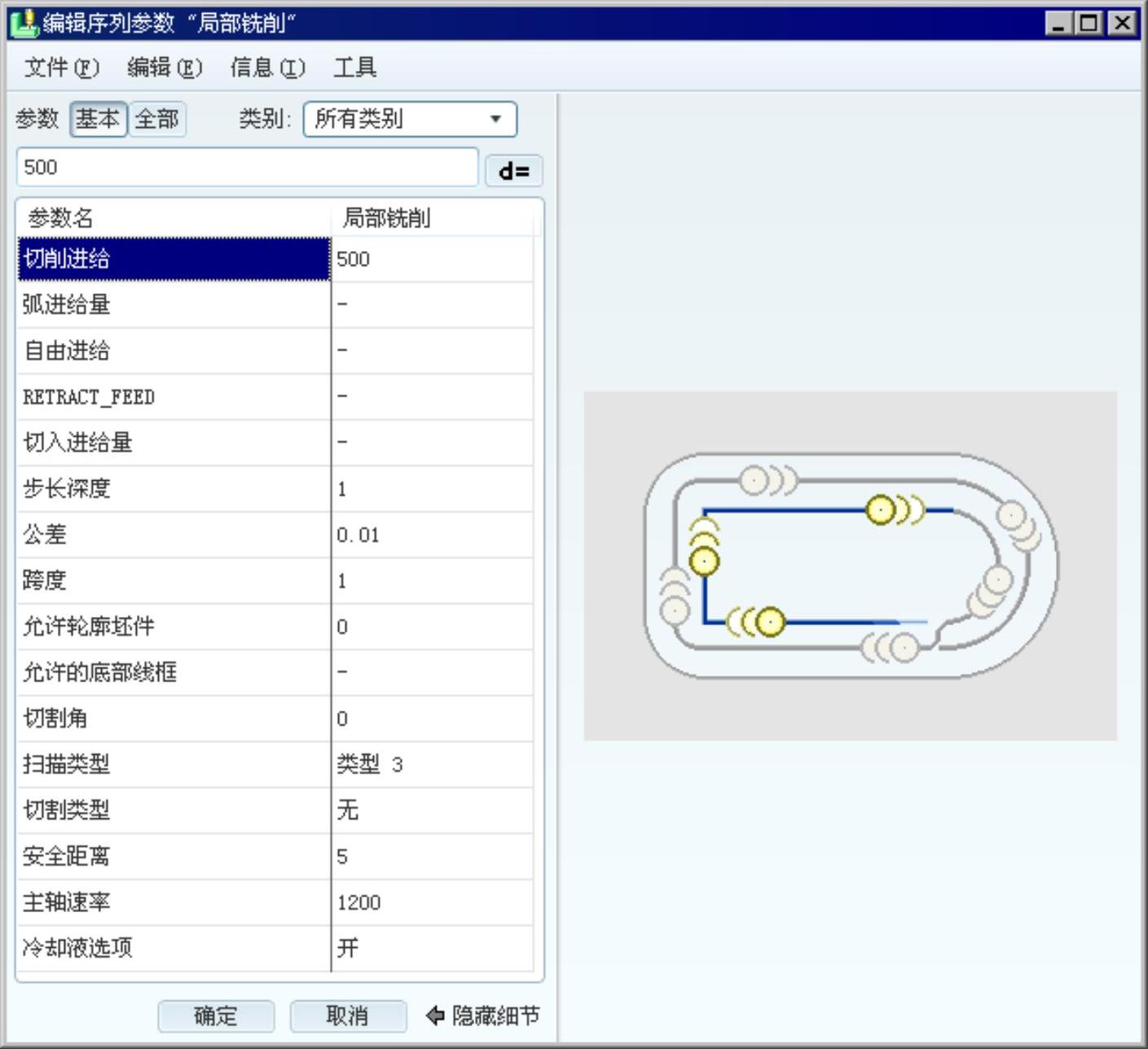
Task: Switch to 全部 parameters view
Action: pos(157,119)
